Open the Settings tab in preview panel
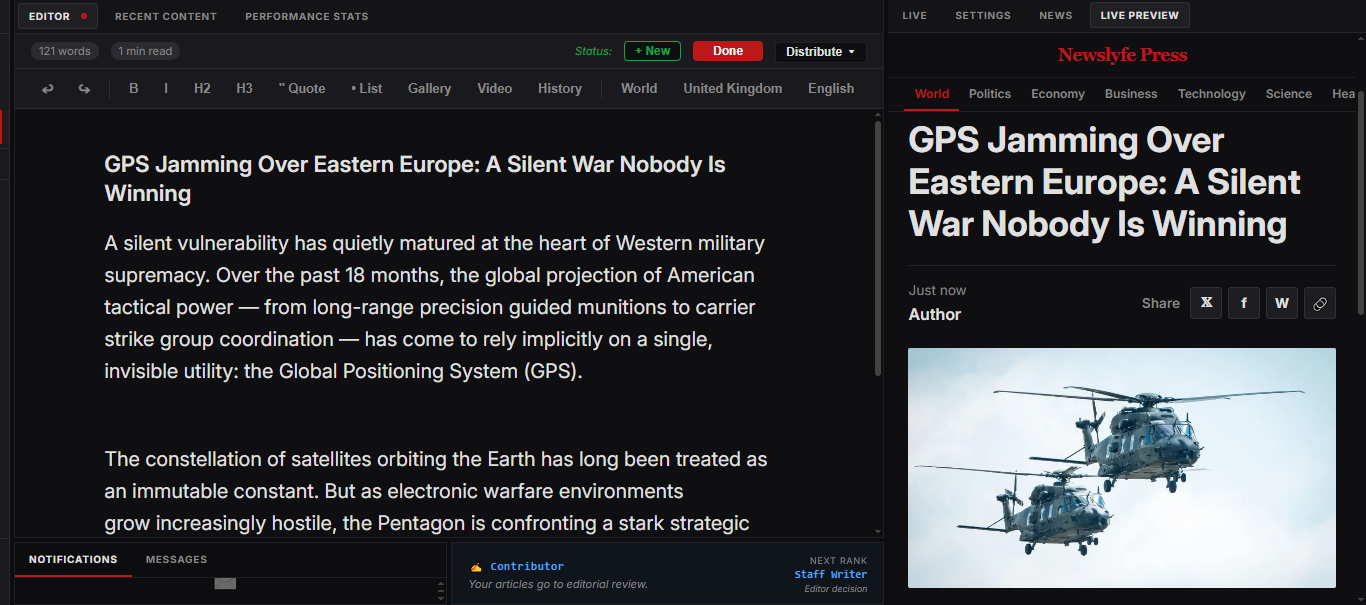Screen dimensions: 1366x605 (x=983, y=15)
